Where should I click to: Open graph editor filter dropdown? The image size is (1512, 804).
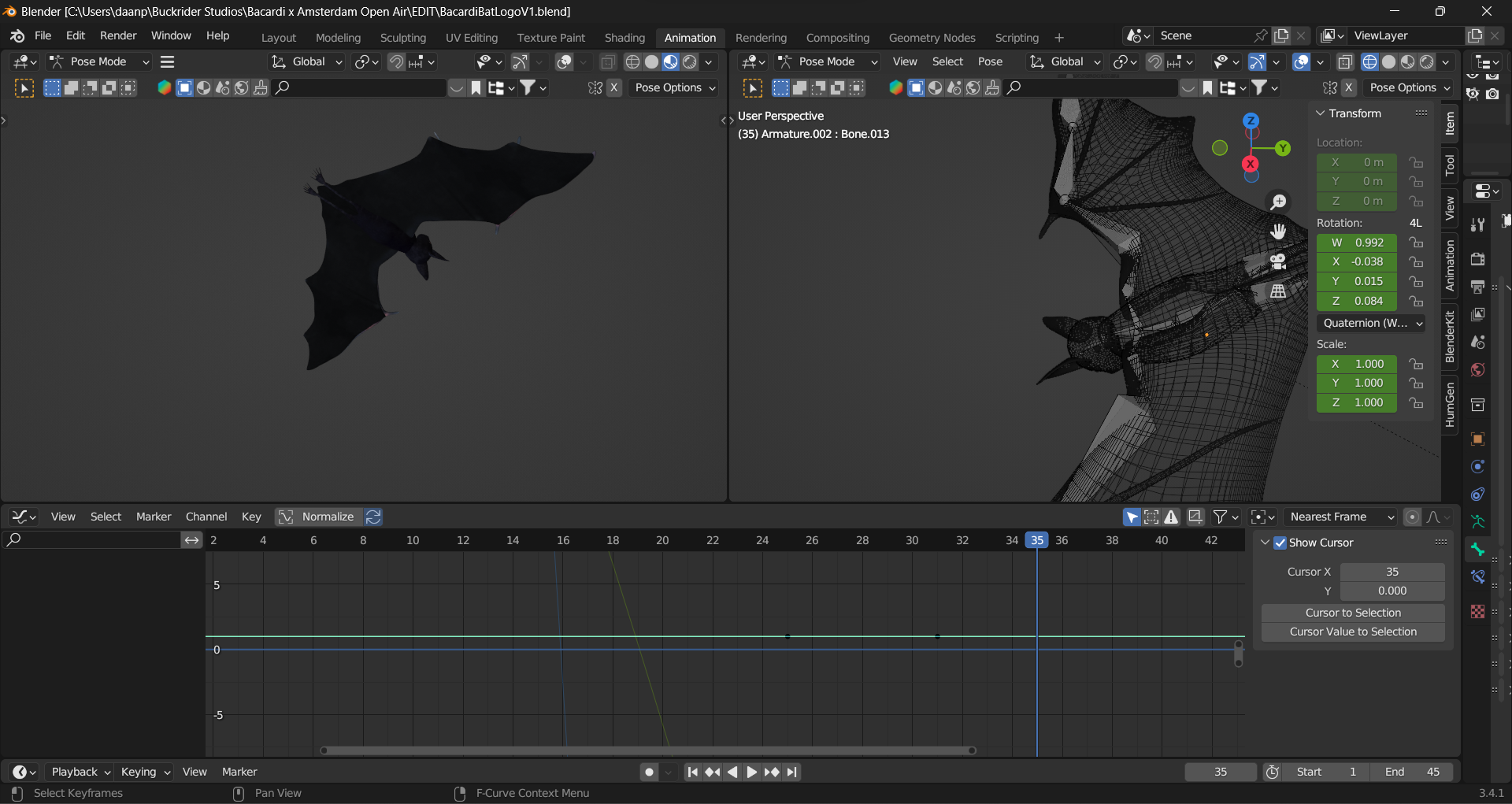click(x=1226, y=517)
